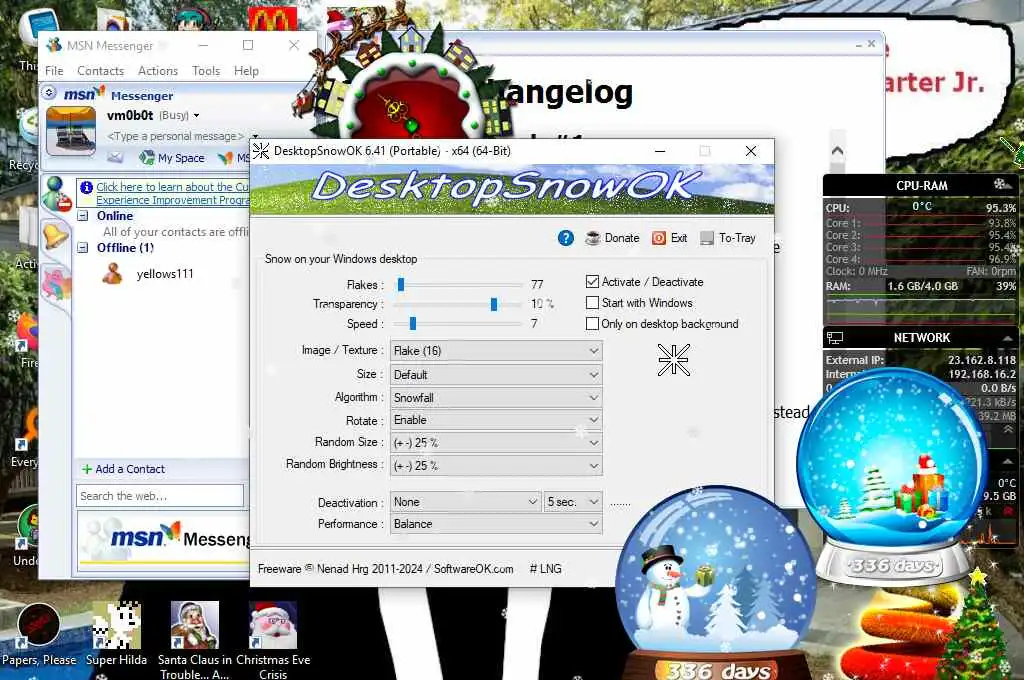Toggle the Activate / Deactivate checkbox
The height and width of the screenshot is (680, 1024).
point(592,282)
